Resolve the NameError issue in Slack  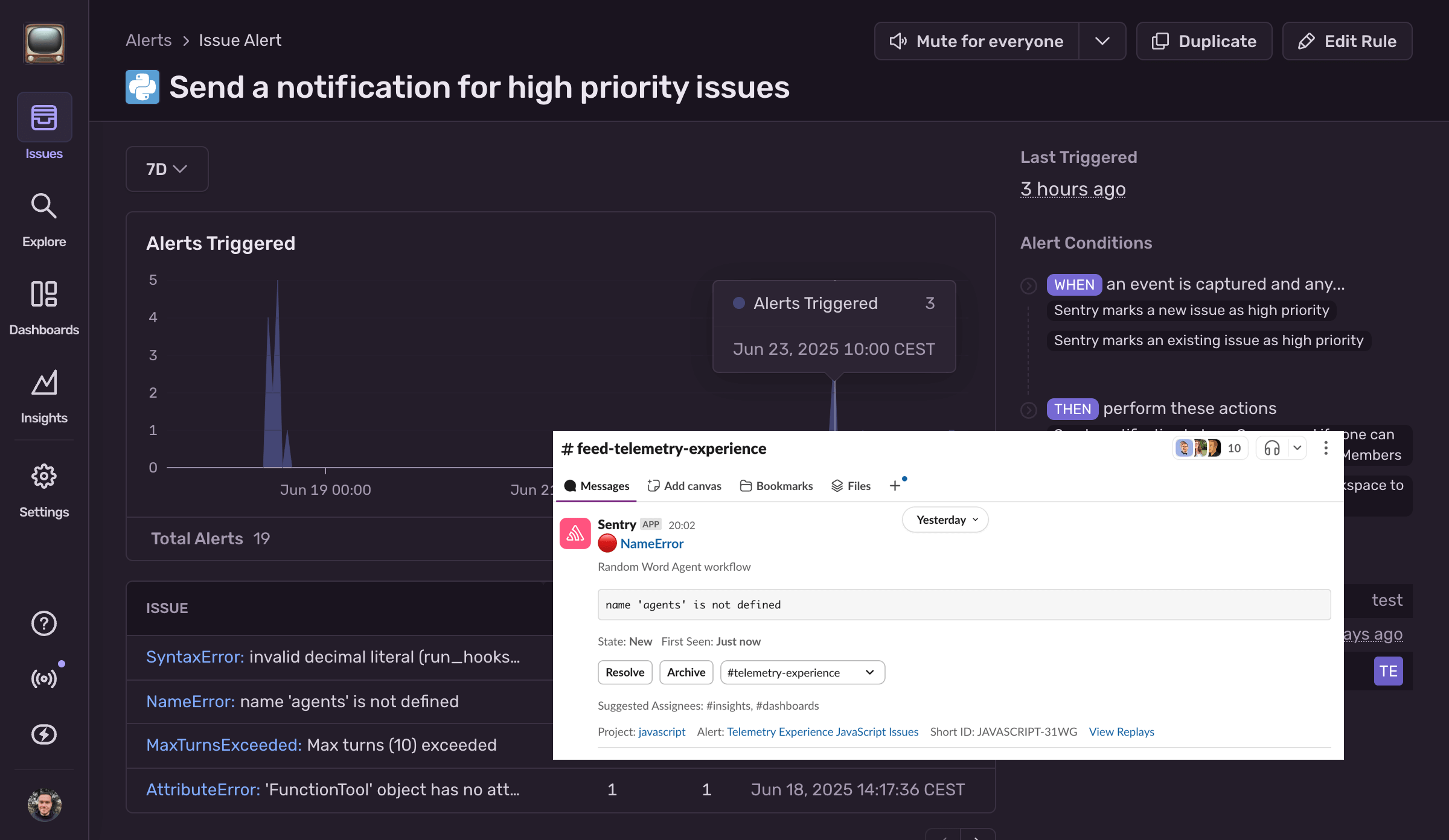pos(624,672)
